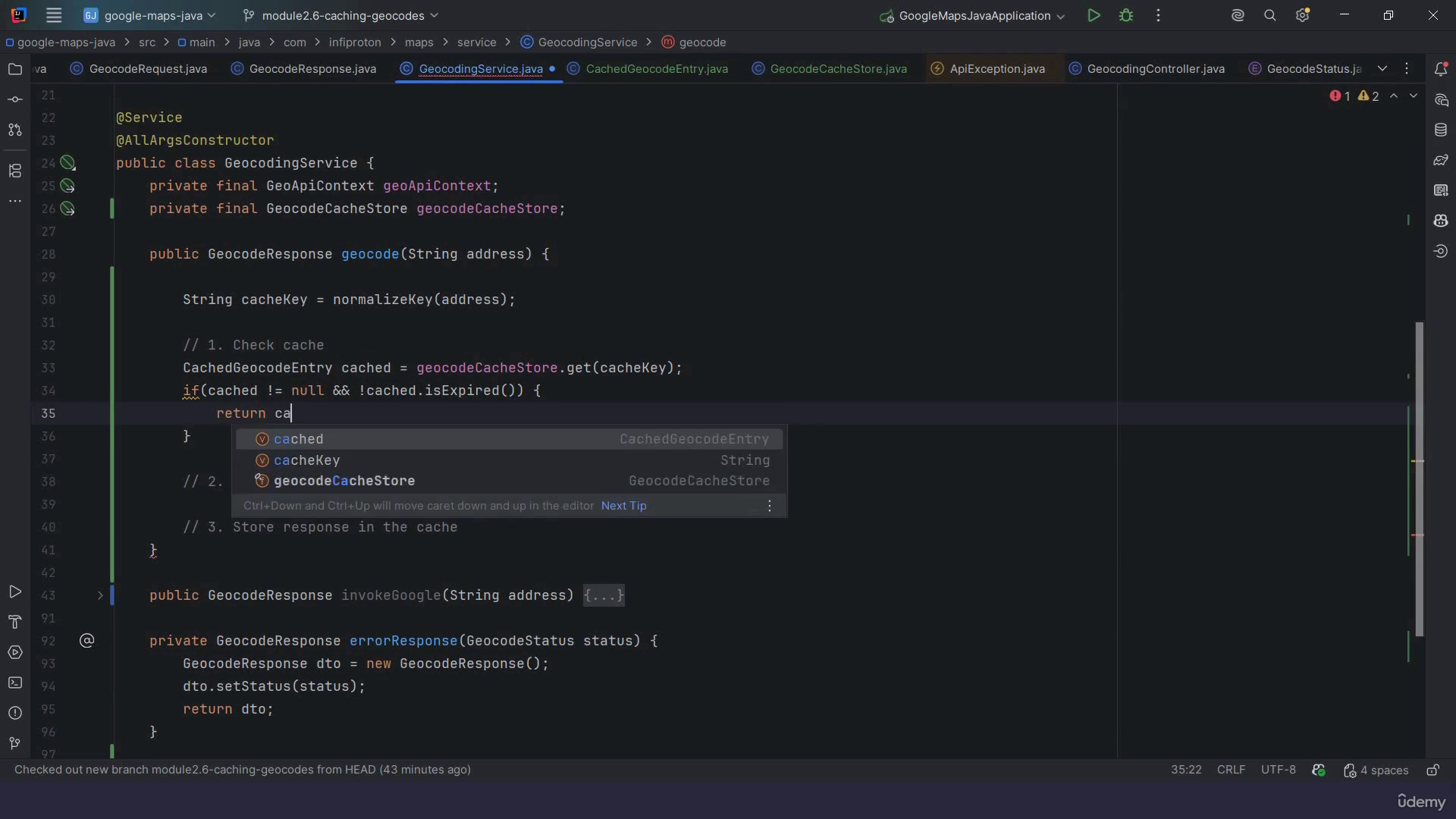Click the Next Tip link
Screen dimensions: 1456x819
623,506
